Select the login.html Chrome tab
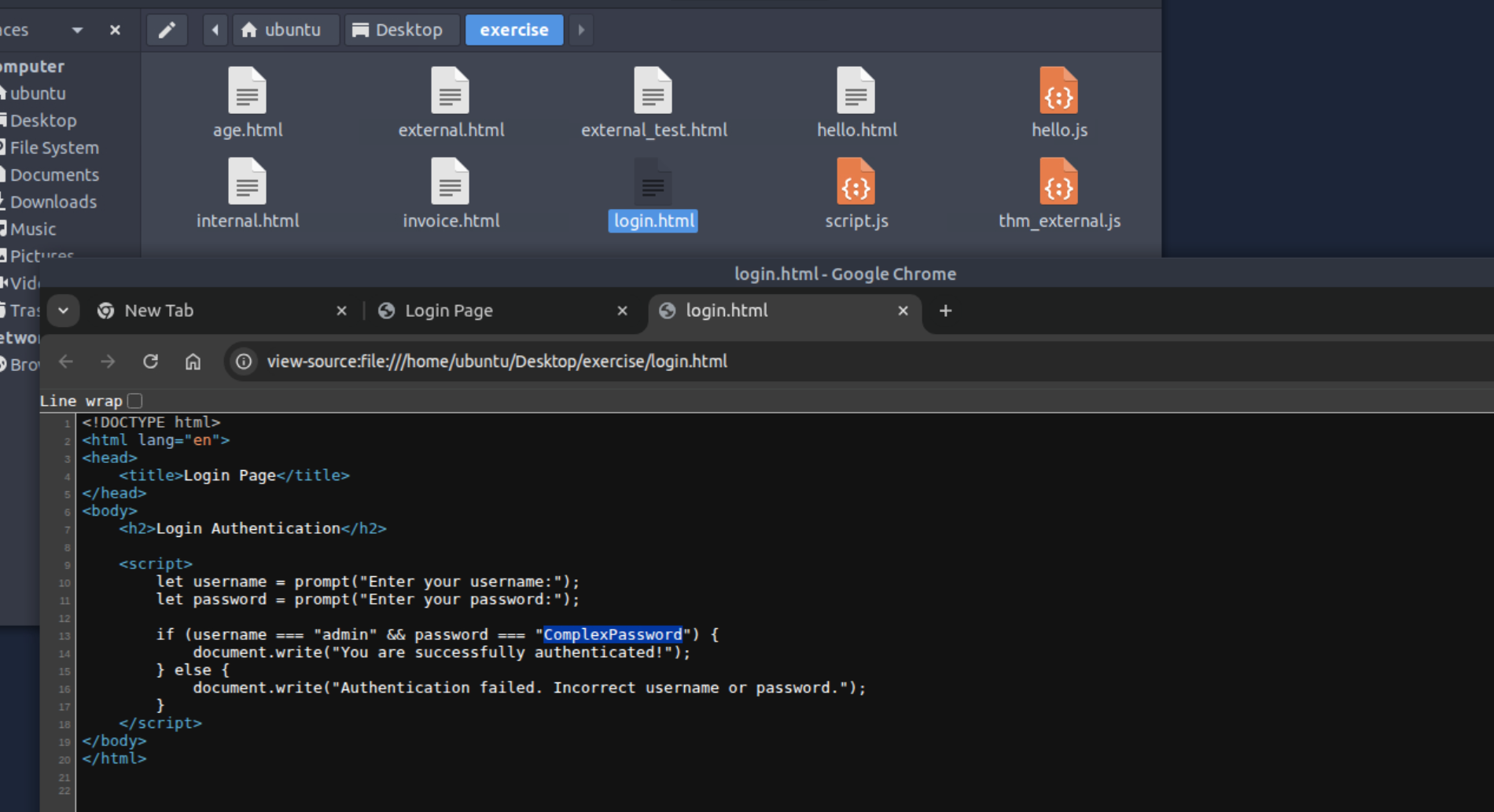1494x812 pixels. (783, 310)
